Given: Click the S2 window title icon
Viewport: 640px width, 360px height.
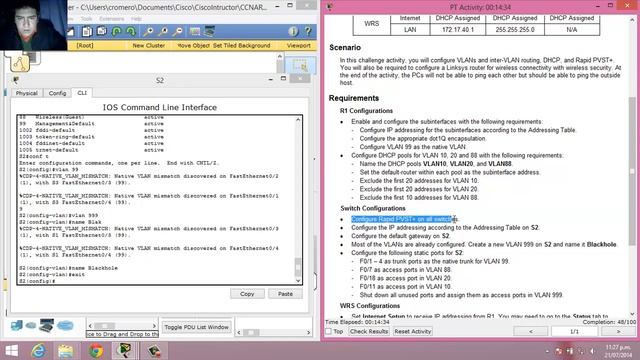Looking at the screenshot, I should [x=16, y=80].
